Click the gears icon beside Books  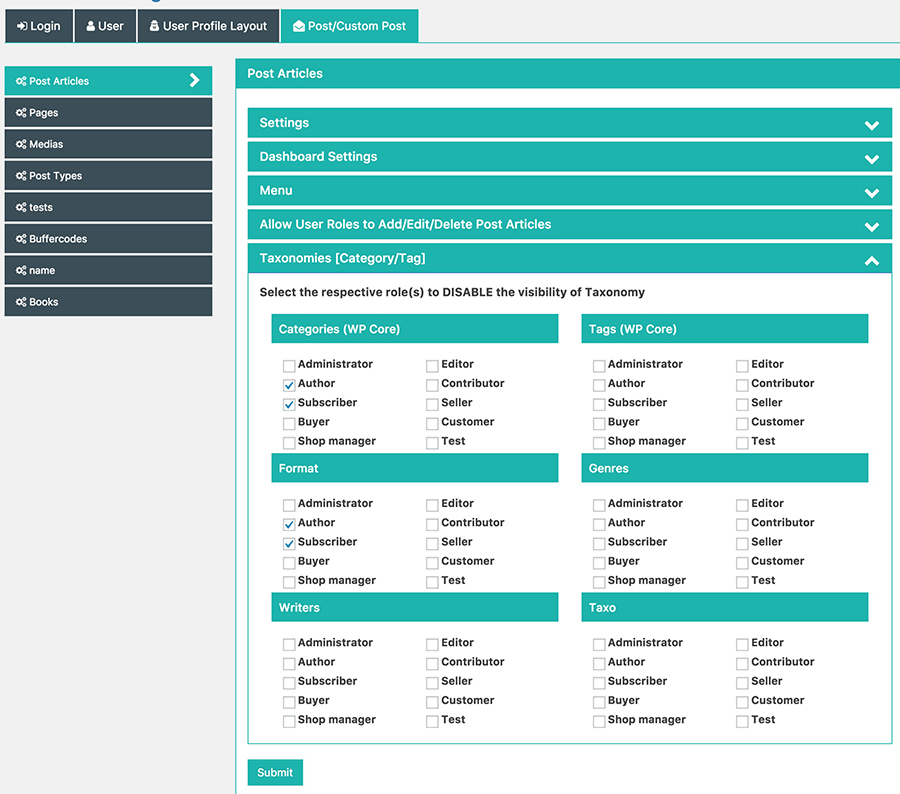[x=21, y=302]
